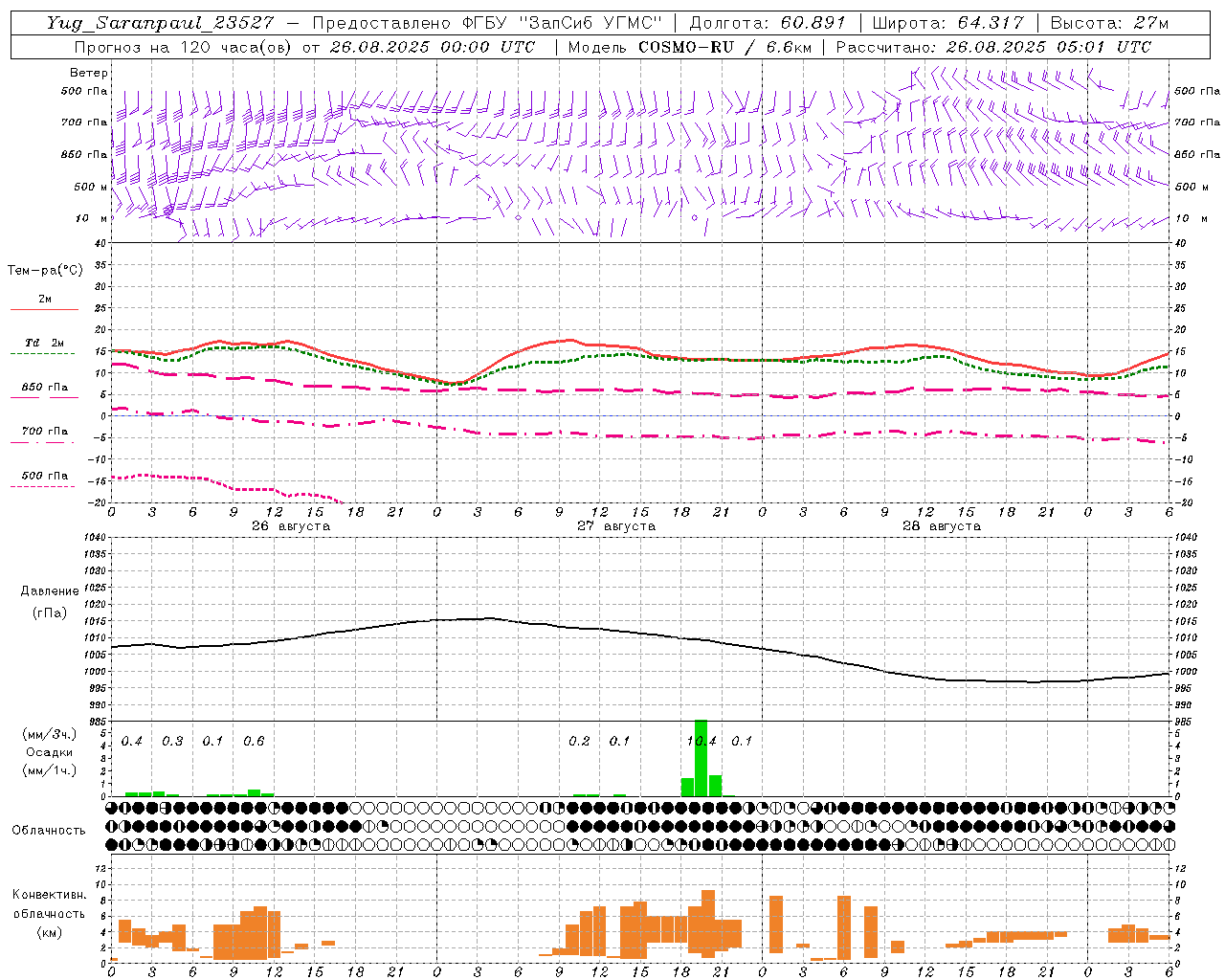
Task: Click the (мм/3ч.) unit label
Action: pyautogui.click(x=49, y=734)
